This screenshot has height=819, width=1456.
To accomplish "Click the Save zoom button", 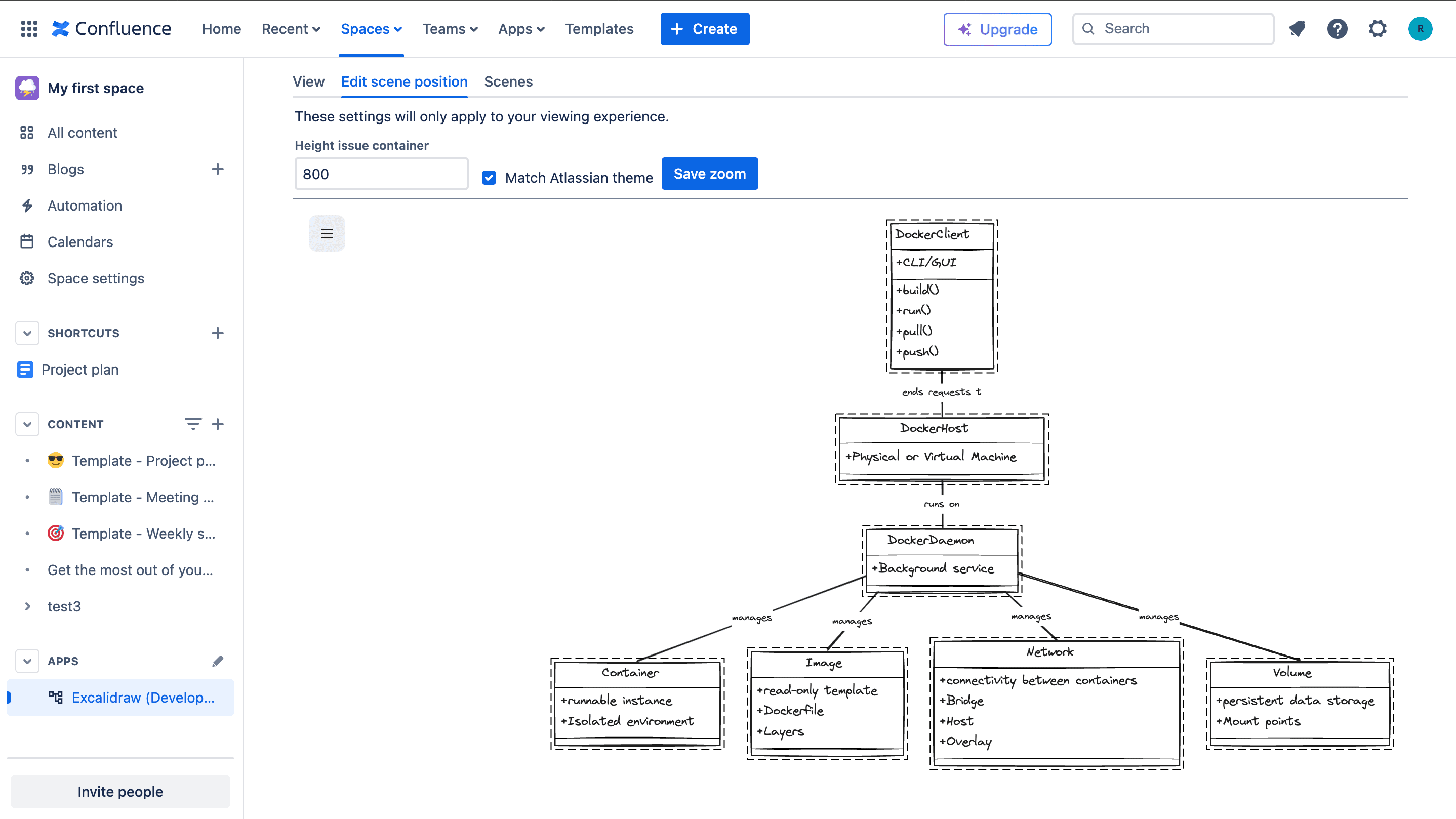I will click(x=709, y=174).
